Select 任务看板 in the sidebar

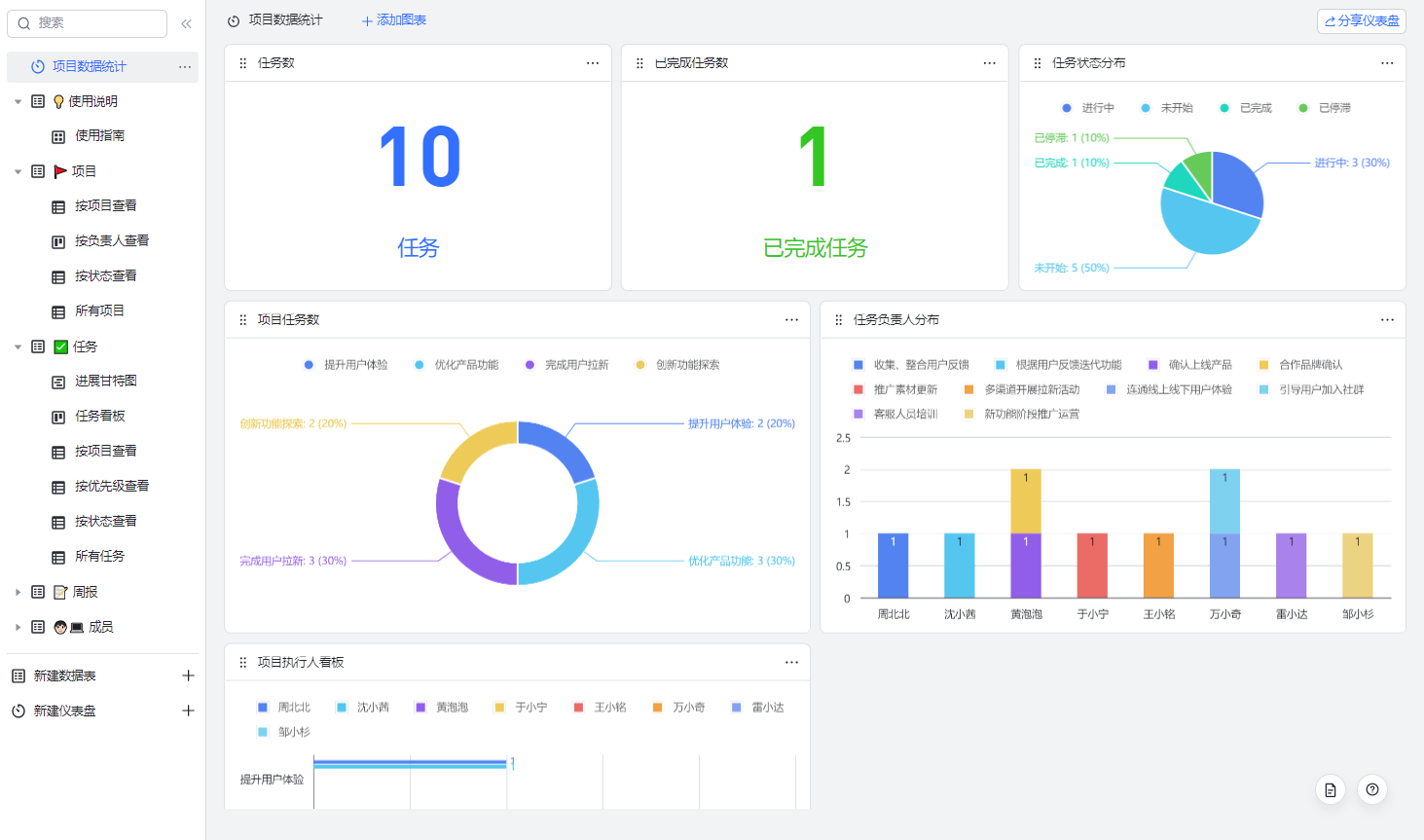[99, 417]
